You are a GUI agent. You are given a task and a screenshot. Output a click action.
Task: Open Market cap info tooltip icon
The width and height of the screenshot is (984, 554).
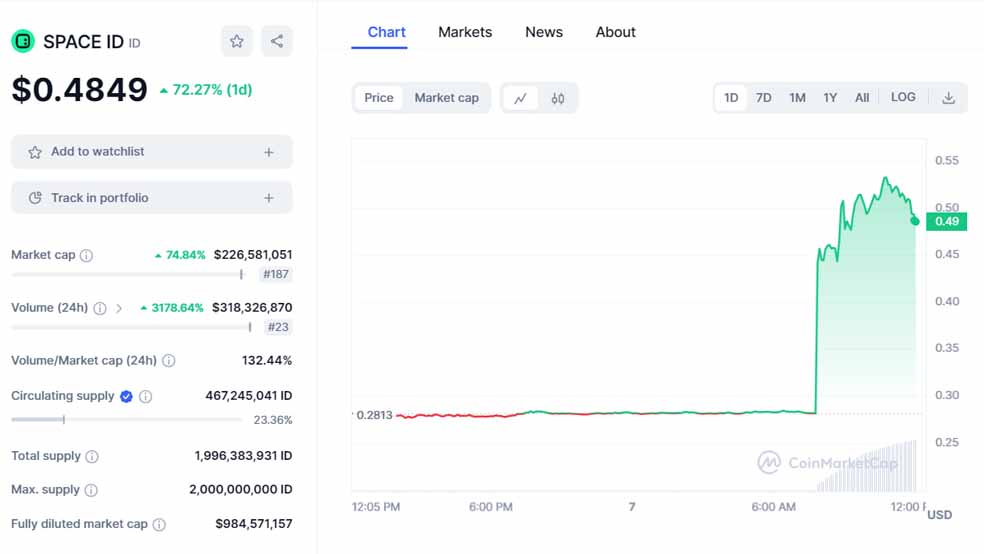[x=86, y=256]
